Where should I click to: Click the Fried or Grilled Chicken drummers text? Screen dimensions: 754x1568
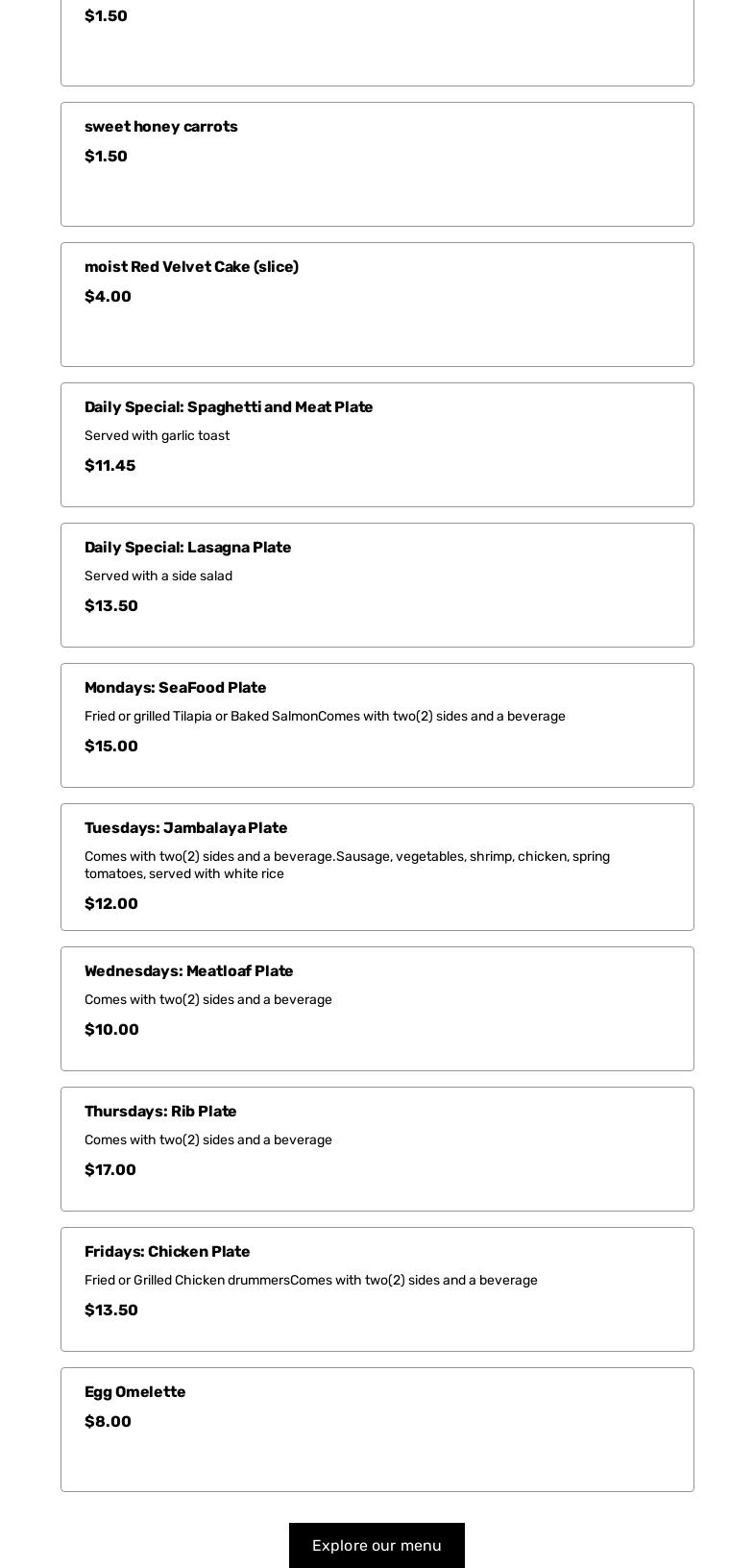pyautogui.click(x=310, y=1280)
